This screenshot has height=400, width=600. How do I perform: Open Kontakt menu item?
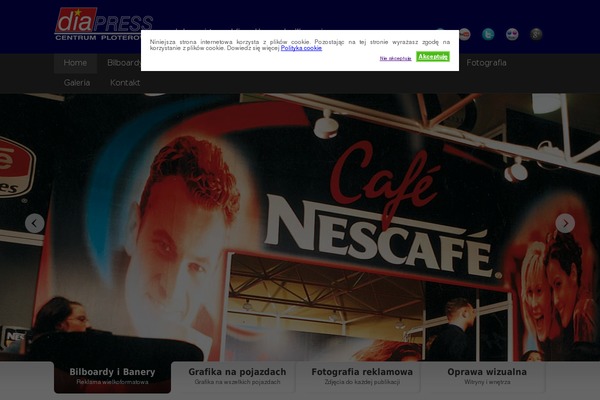pos(125,83)
